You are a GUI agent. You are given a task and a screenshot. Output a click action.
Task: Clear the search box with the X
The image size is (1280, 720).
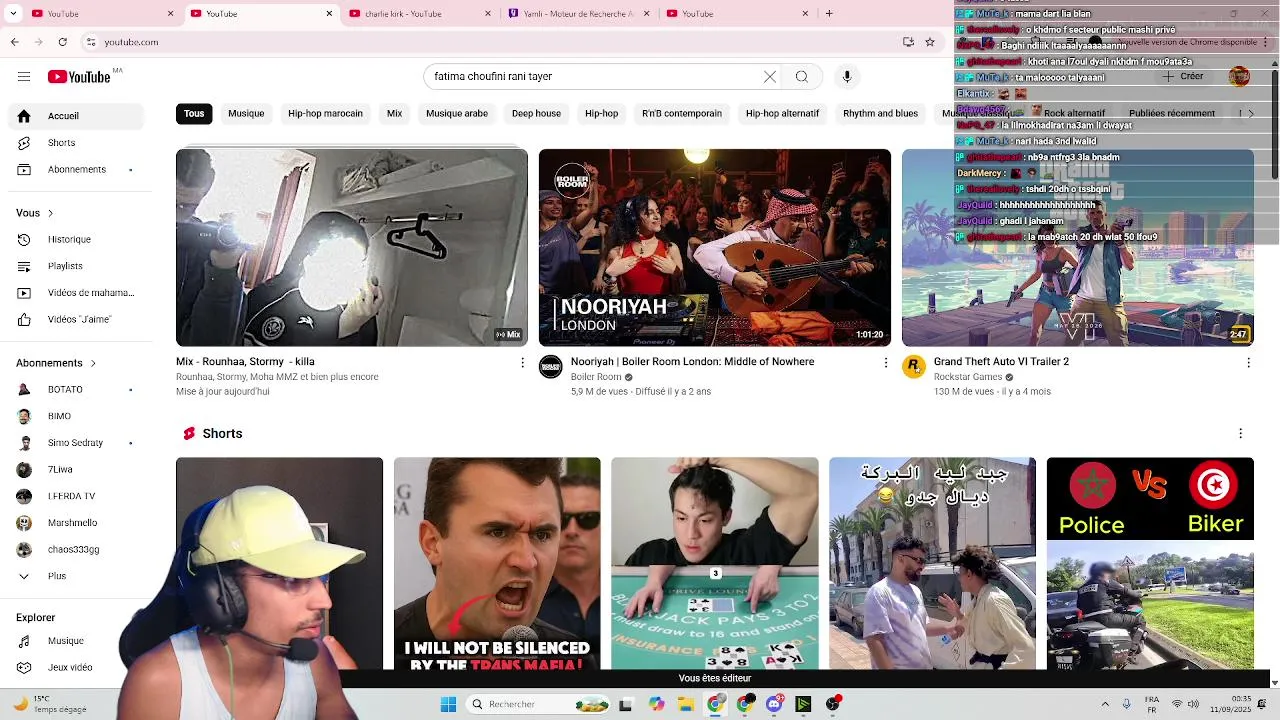[x=770, y=77]
